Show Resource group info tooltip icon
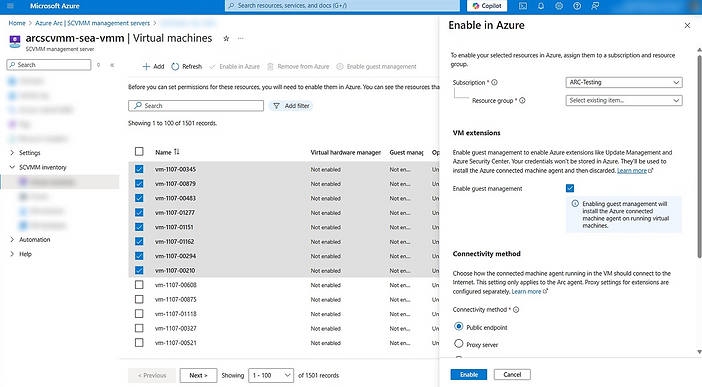The width and height of the screenshot is (702, 387). [522, 100]
